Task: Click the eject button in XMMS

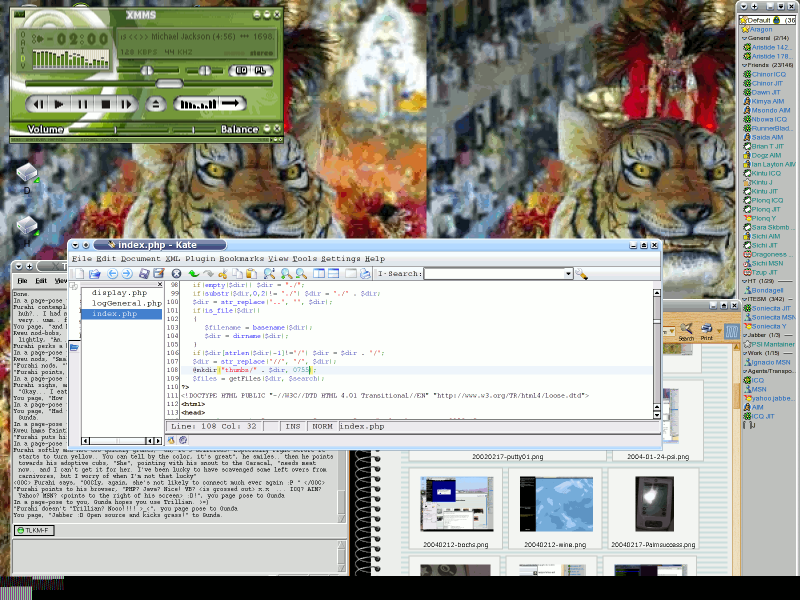Action: [155, 103]
